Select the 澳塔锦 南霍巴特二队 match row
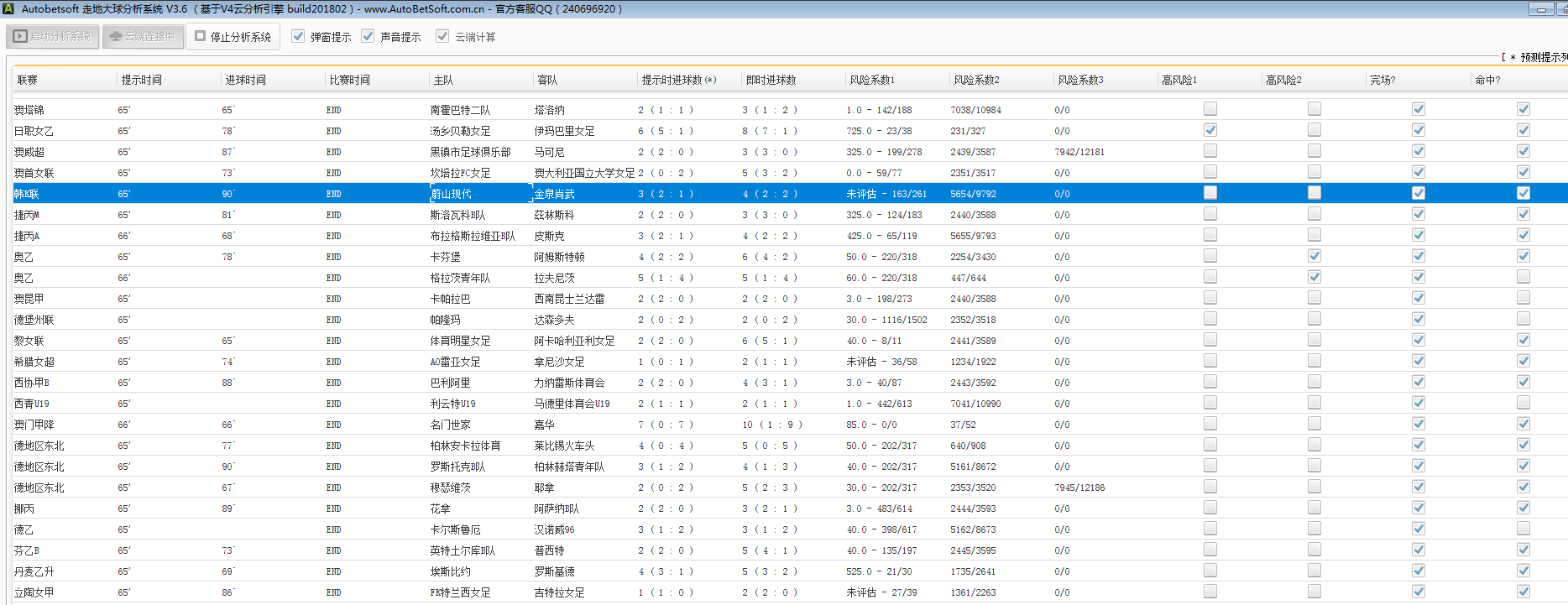This screenshot has width=1568, height=605. point(460,110)
